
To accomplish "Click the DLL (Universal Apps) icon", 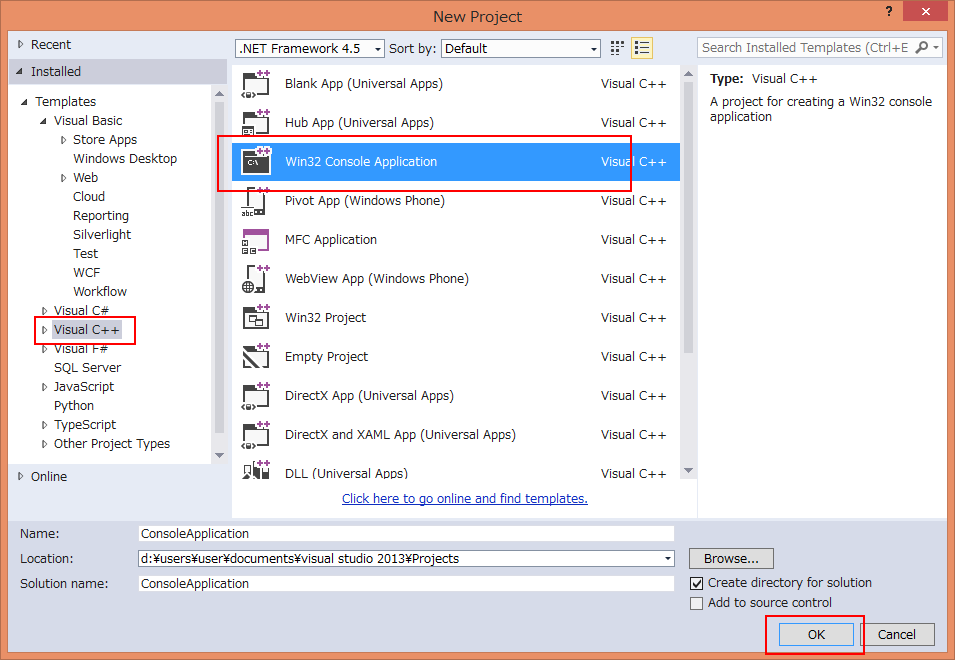I will 256,470.
